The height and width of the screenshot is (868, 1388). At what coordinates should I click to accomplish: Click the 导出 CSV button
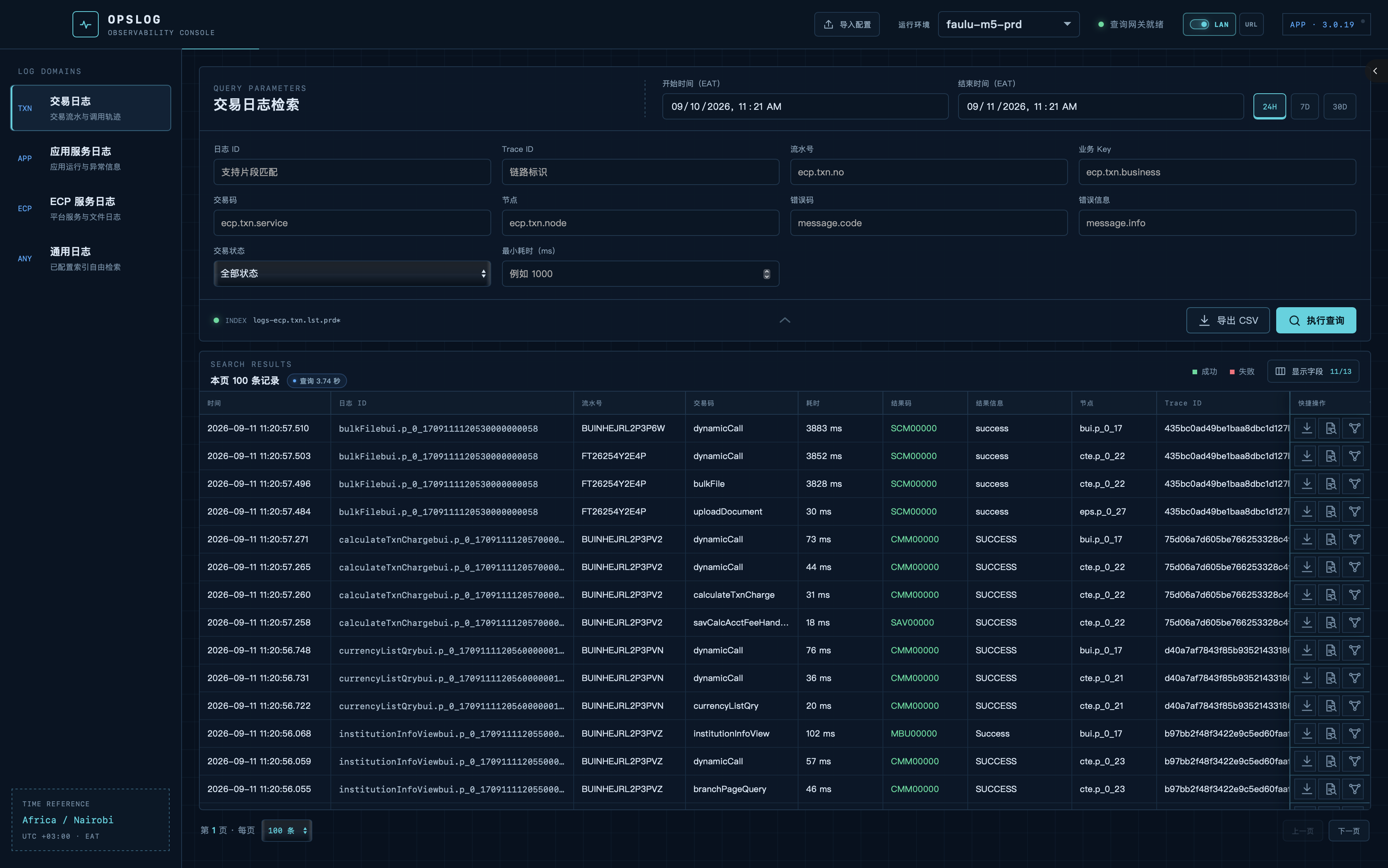coord(1228,320)
